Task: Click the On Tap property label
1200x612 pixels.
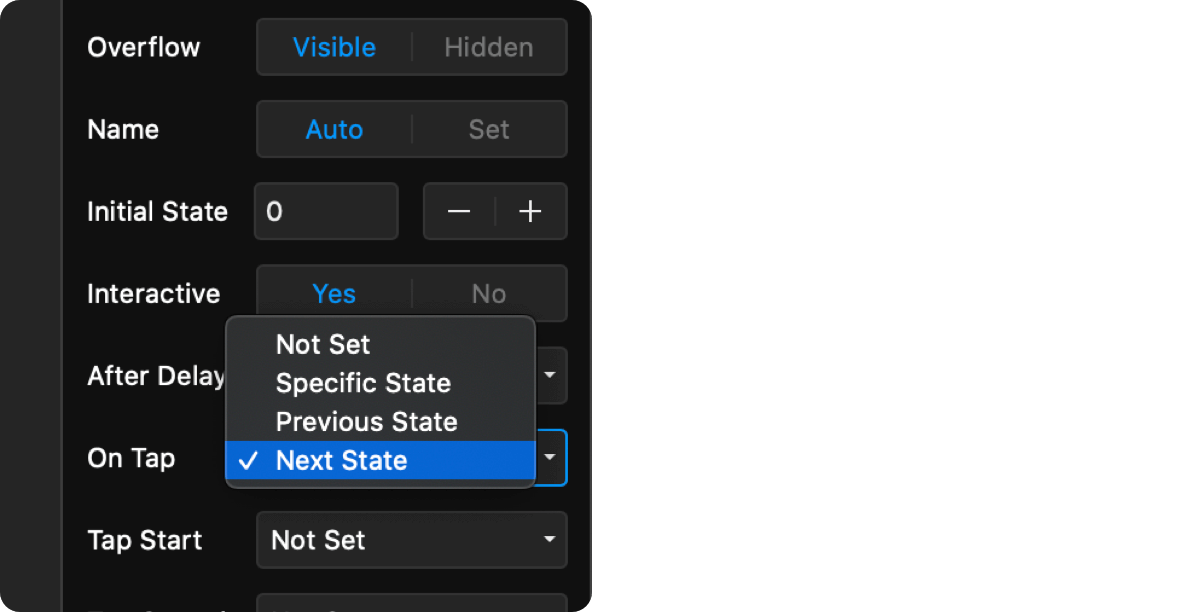Action: [131, 458]
